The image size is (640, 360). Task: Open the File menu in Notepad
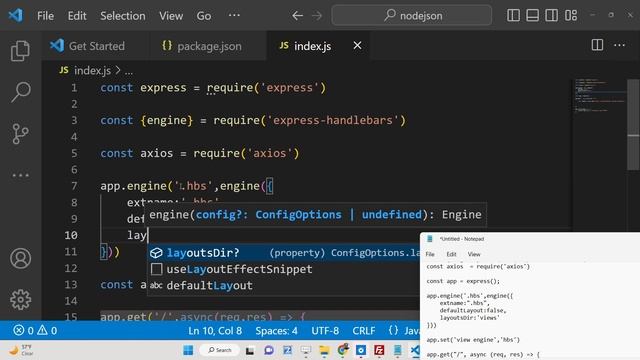pos(430,254)
